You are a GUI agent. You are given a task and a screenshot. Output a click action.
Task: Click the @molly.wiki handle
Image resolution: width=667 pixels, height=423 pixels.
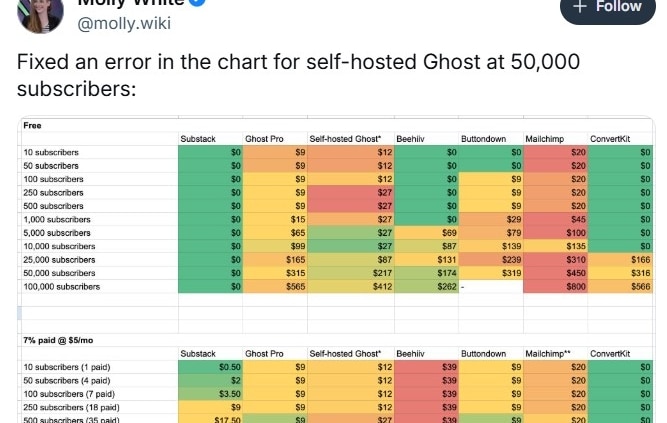[124, 23]
